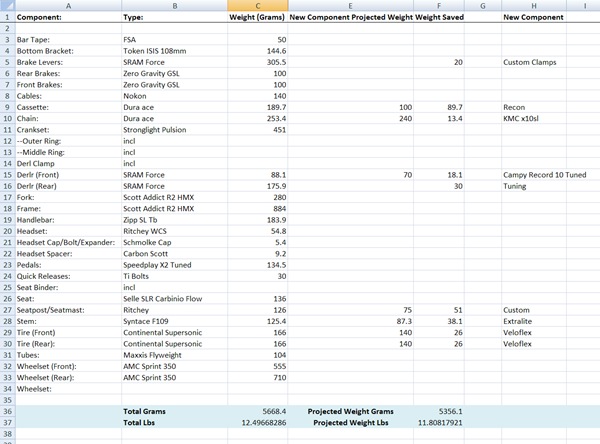
Task: Select Wheelset (Front) weight 555
Action: [258, 366]
